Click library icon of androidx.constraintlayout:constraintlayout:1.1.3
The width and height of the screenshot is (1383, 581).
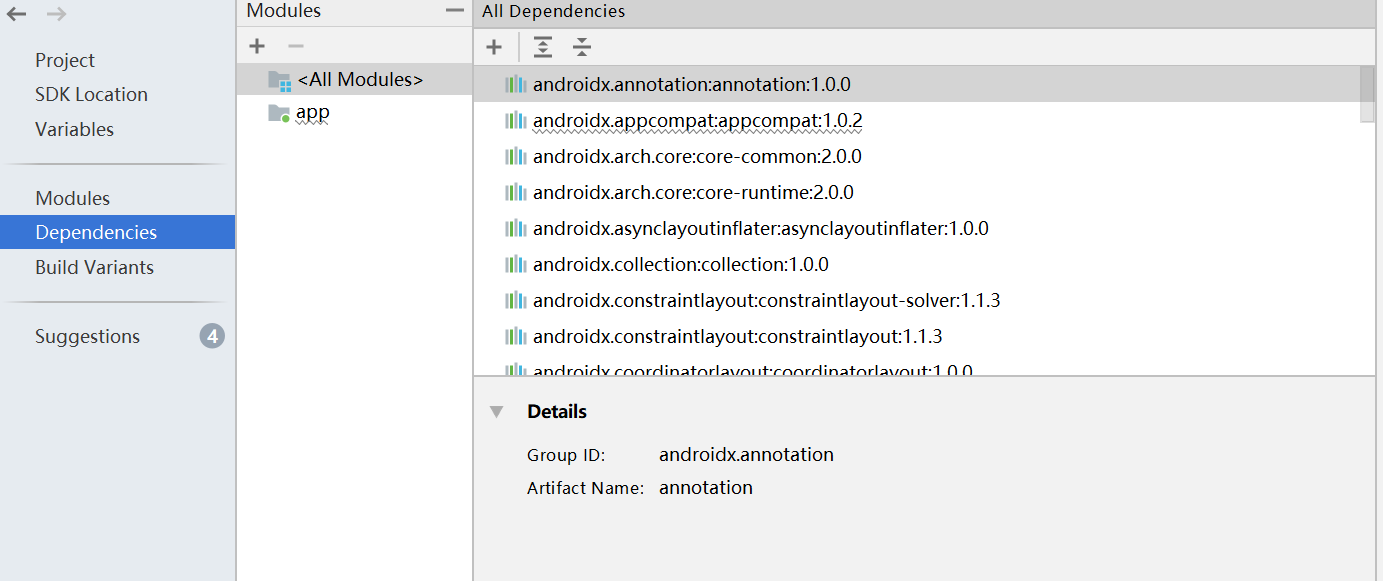pyautogui.click(x=516, y=337)
